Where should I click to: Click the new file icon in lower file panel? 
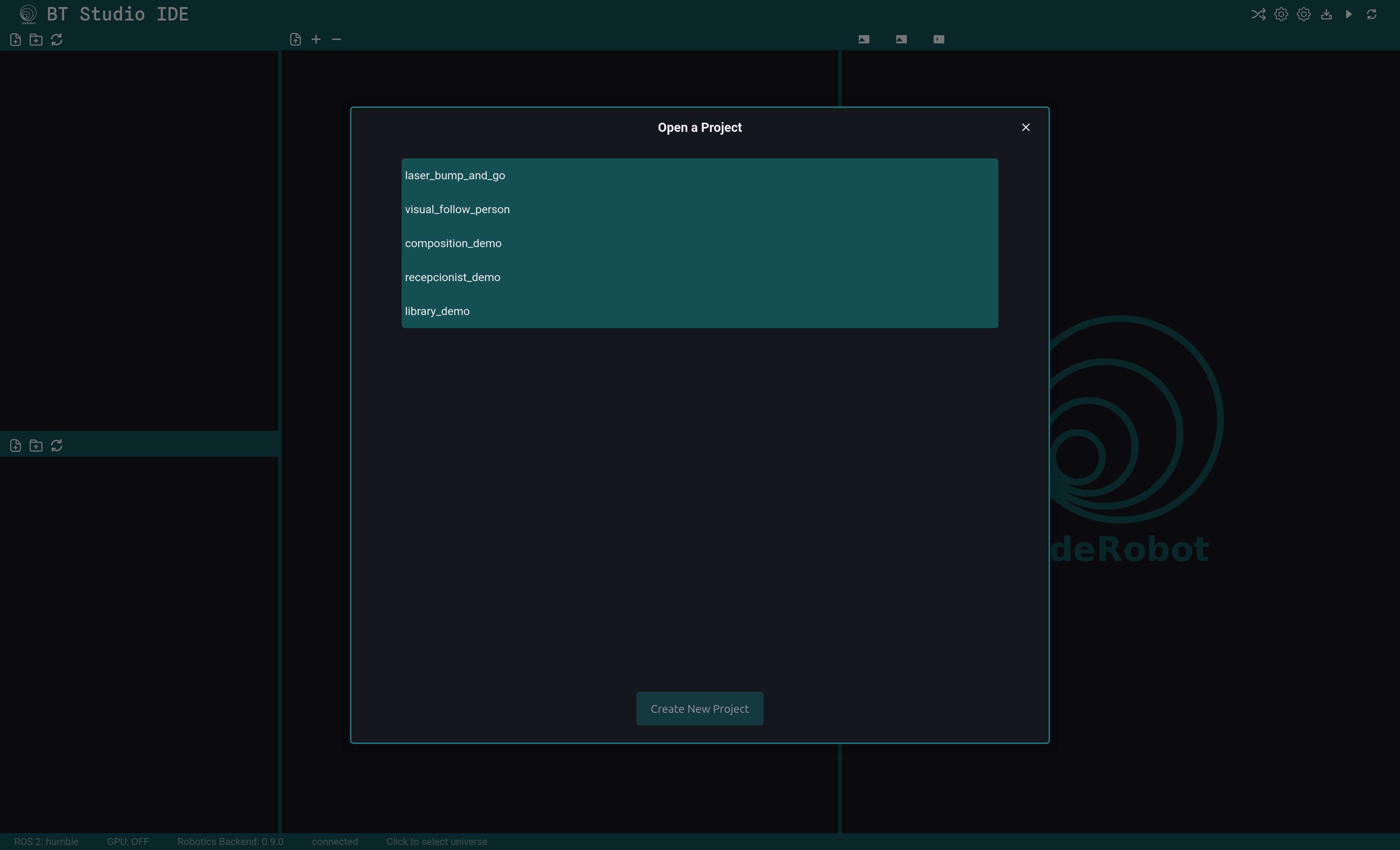coord(15,446)
